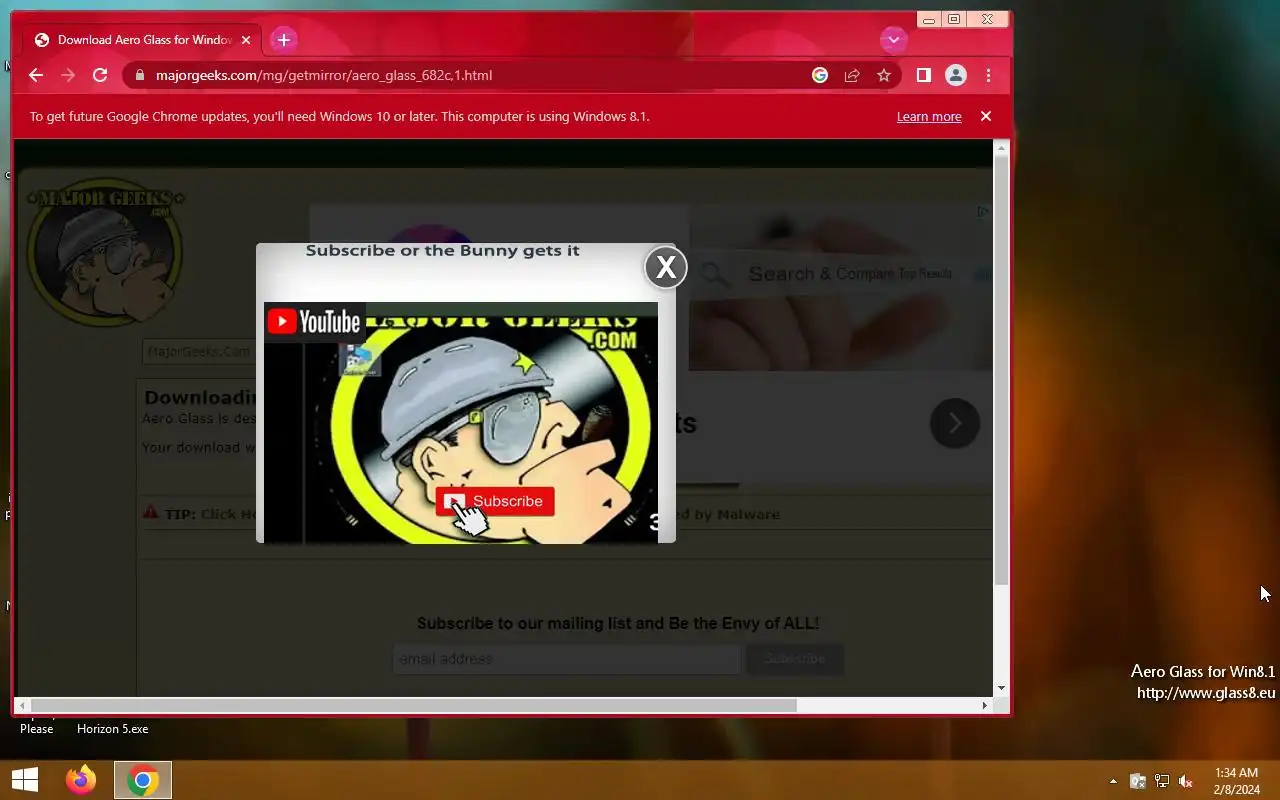Toggle the Chrome side panel

[924, 75]
